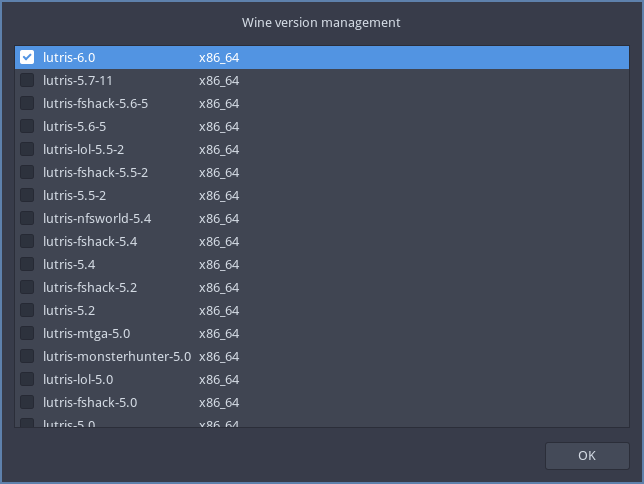The height and width of the screenshot is (484, 644).
Task: Check the lutris-mtga-5.0 checkbox
Action: click(27, 333)
